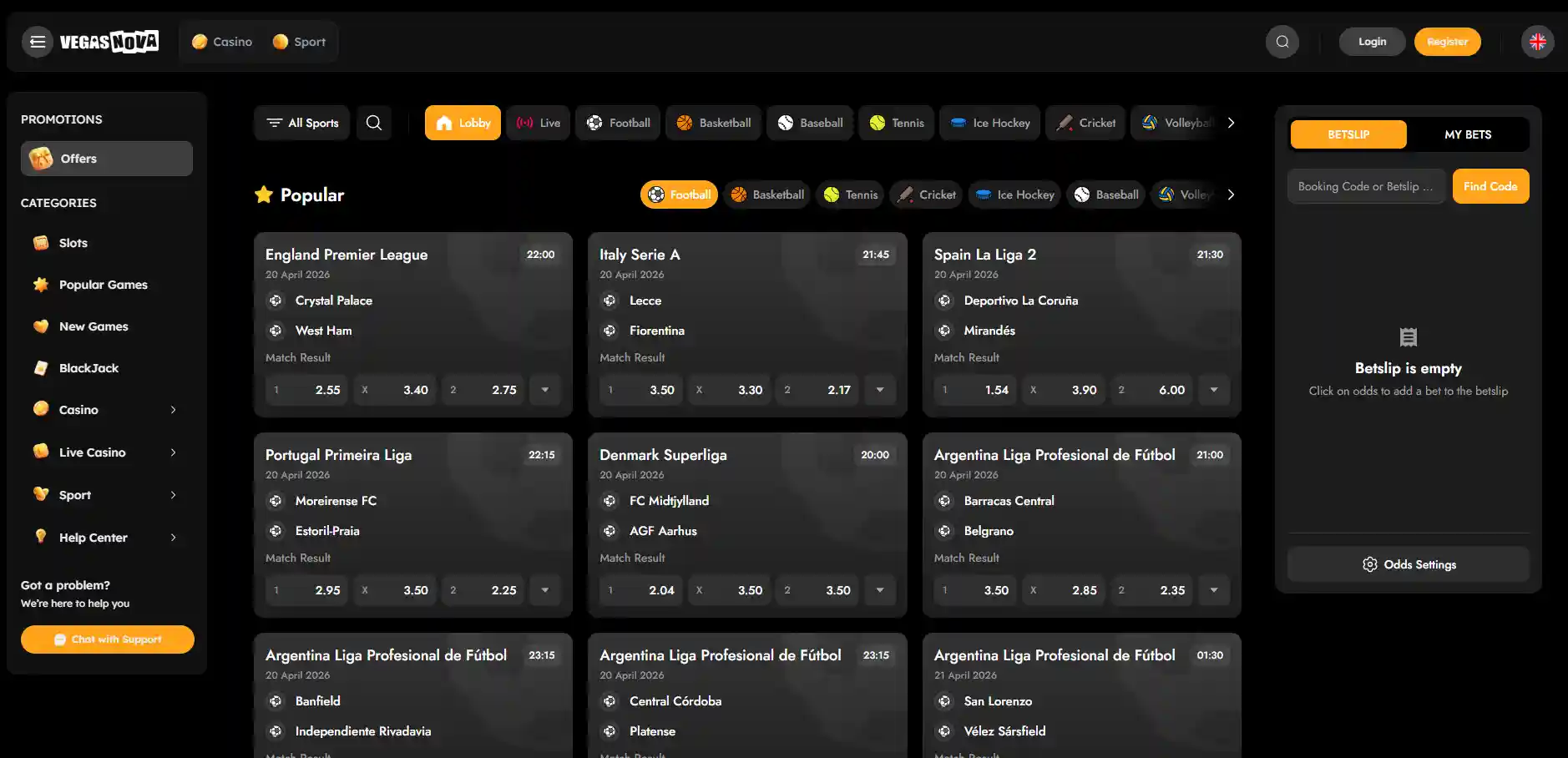The height and width of the screenshot is (758, 1568).
Task: Click the BlackJack cards icon
Action: pos(41,368)
